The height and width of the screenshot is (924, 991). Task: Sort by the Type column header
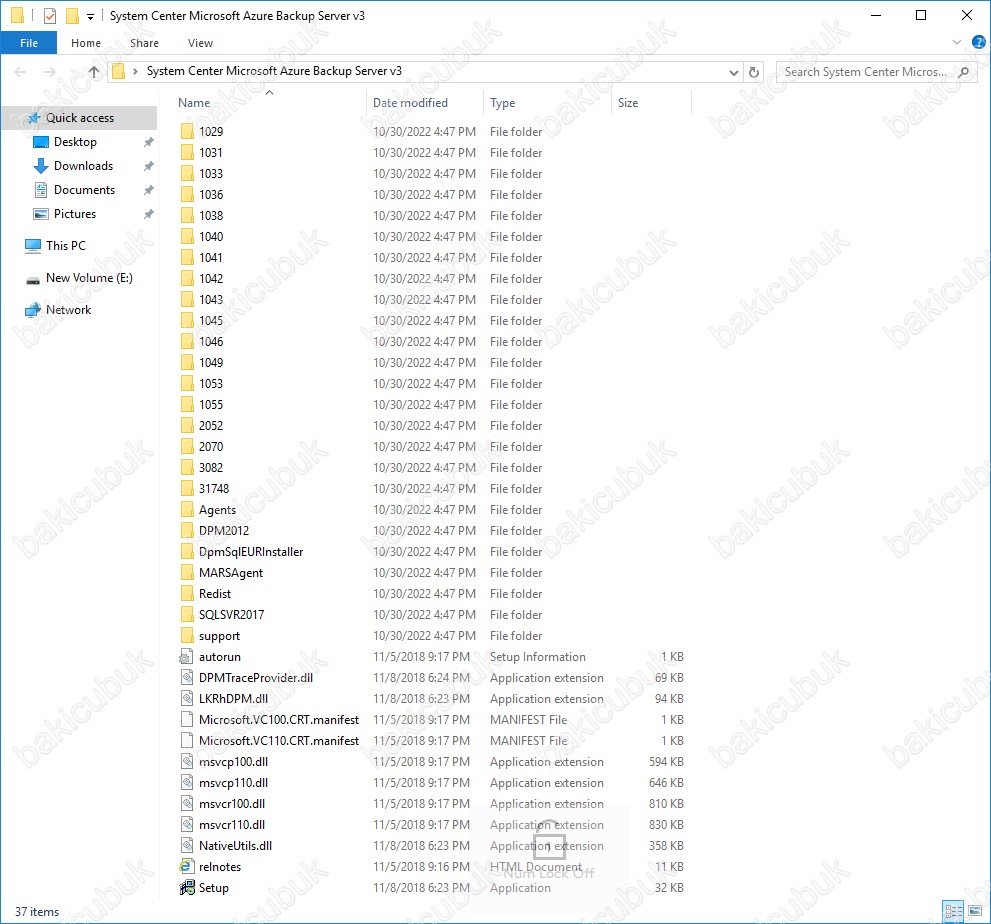(x=502, y=103)
